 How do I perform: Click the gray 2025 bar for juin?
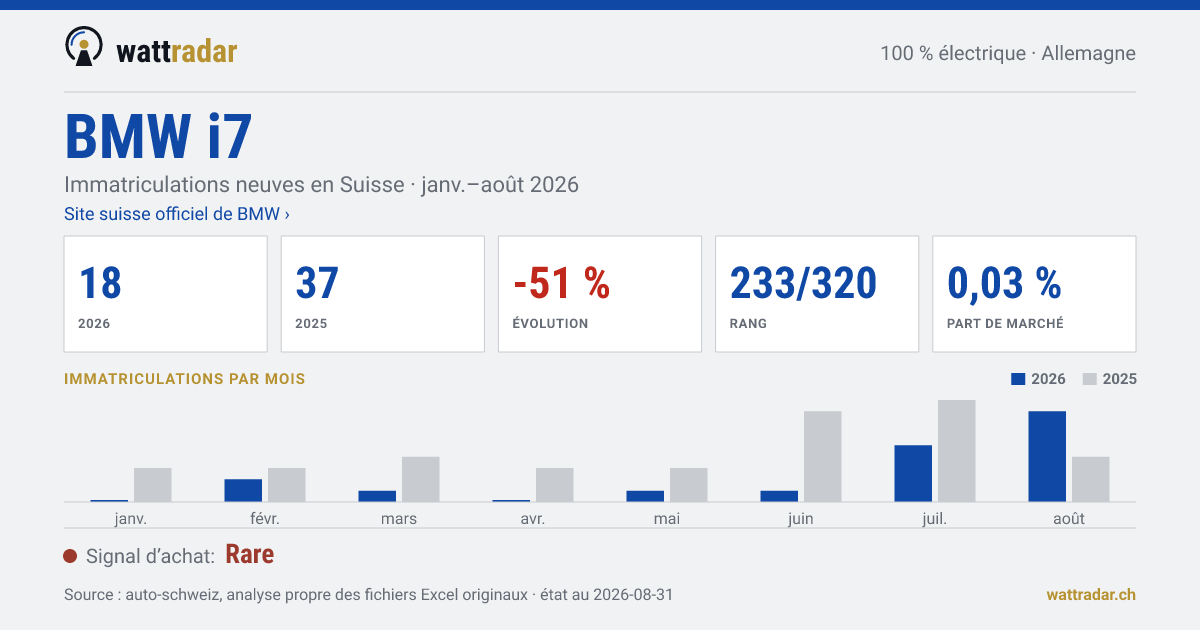(823, 456)
